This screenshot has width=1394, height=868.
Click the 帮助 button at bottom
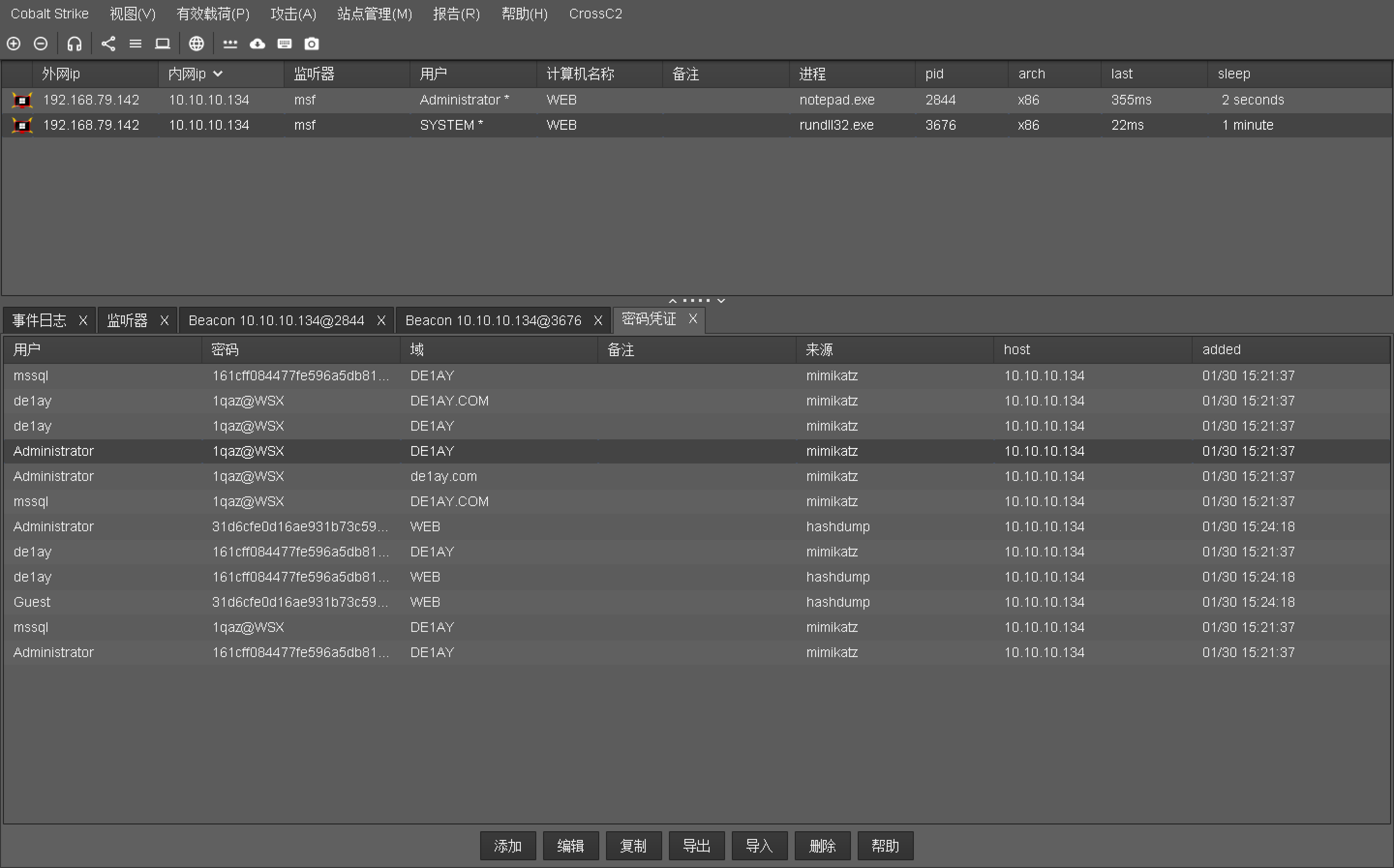[x=885, y=846]
